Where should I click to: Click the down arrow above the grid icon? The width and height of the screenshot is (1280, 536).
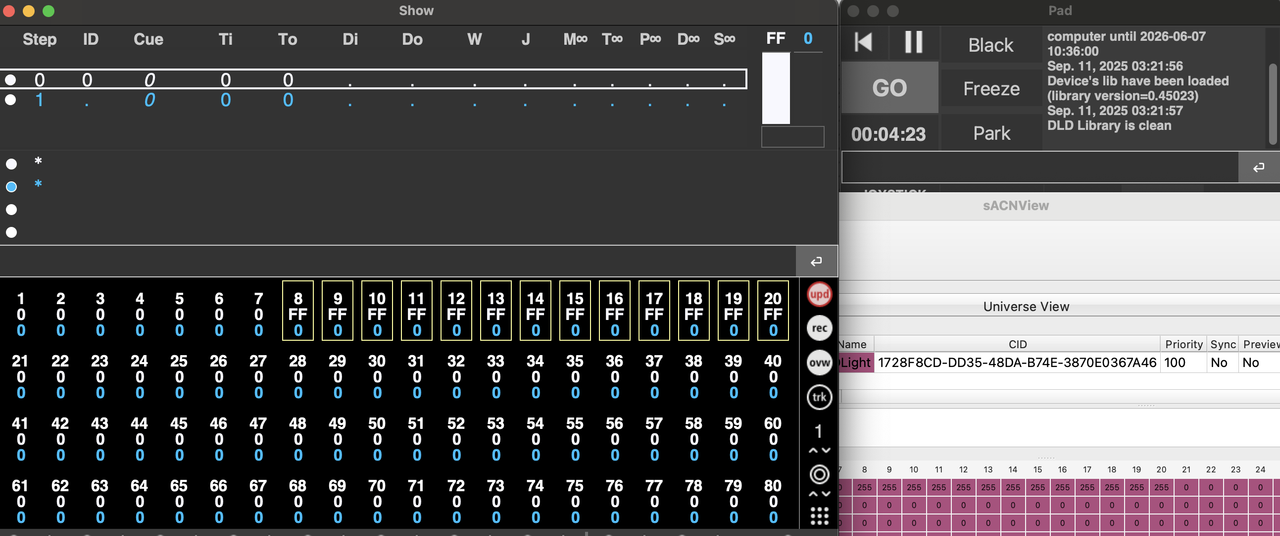(x=825, y=494)
